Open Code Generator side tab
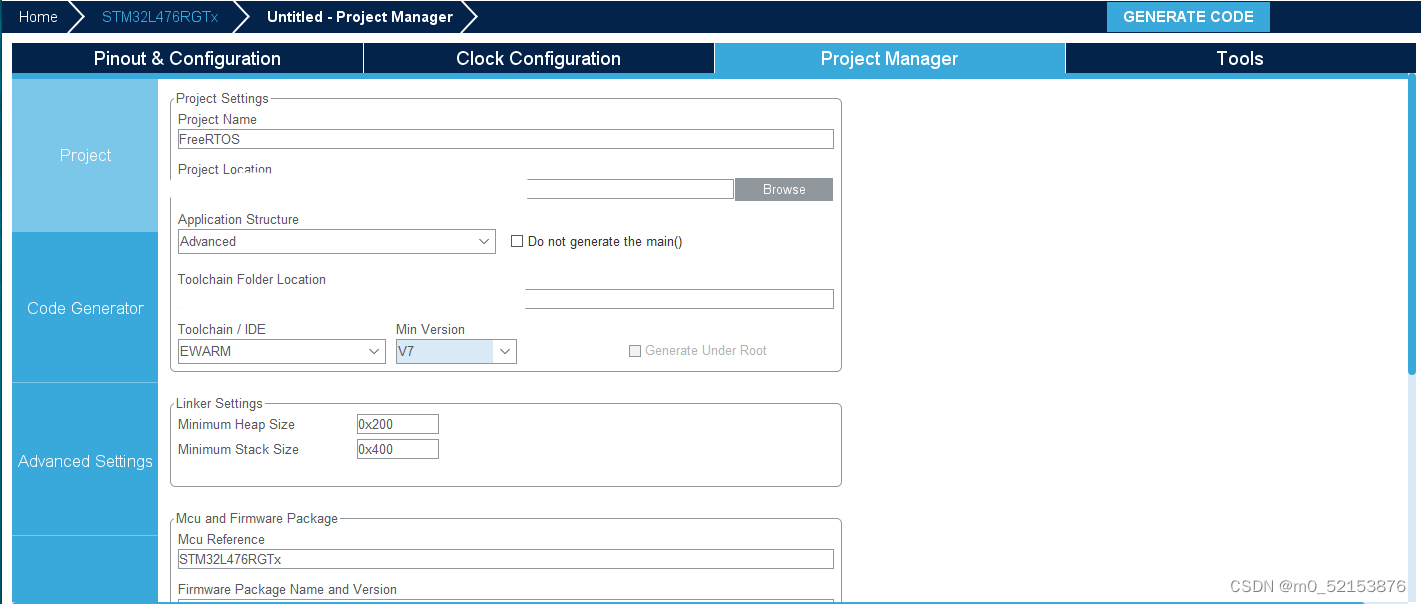 [85, 308]
